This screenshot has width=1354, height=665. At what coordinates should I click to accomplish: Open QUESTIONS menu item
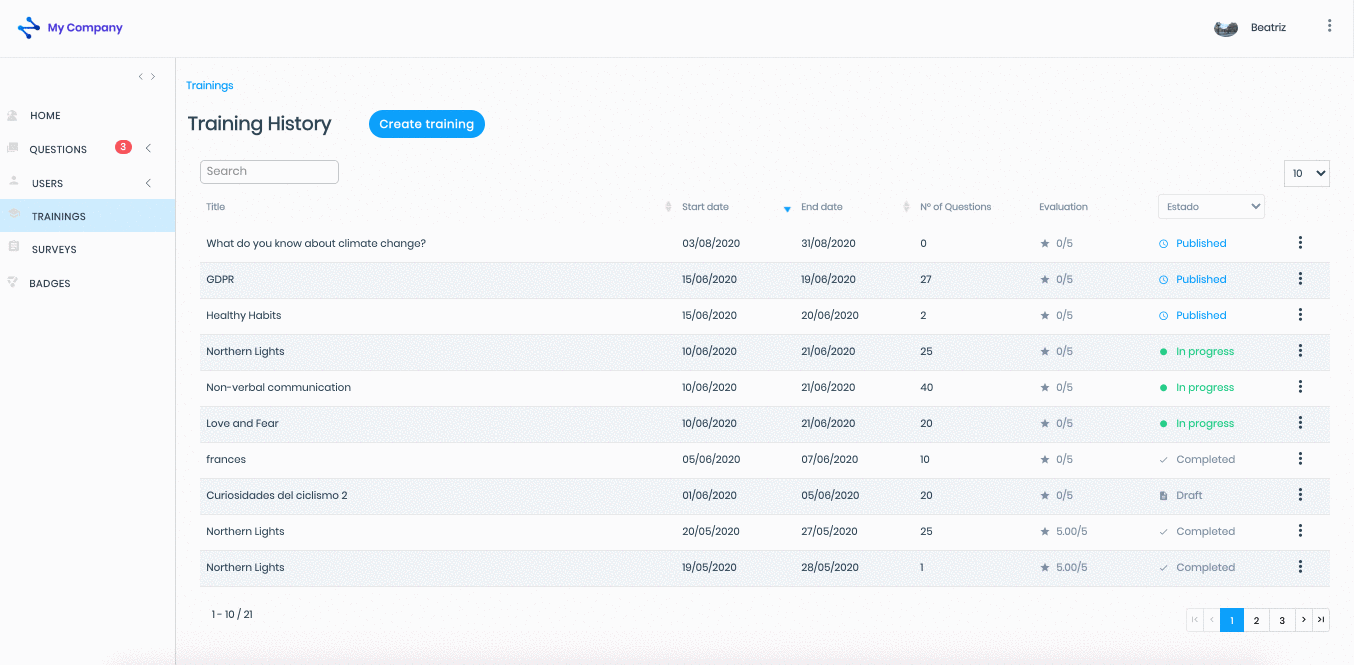tap(58, 150)
